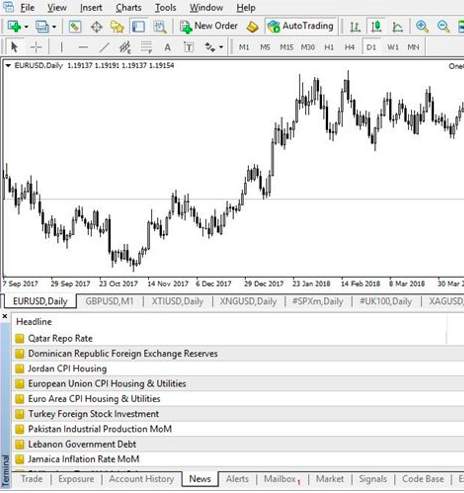This screenshot has height=493, width=464.
Task: Expand the new chart dropdown arrow
Action: tap(26, 27)
